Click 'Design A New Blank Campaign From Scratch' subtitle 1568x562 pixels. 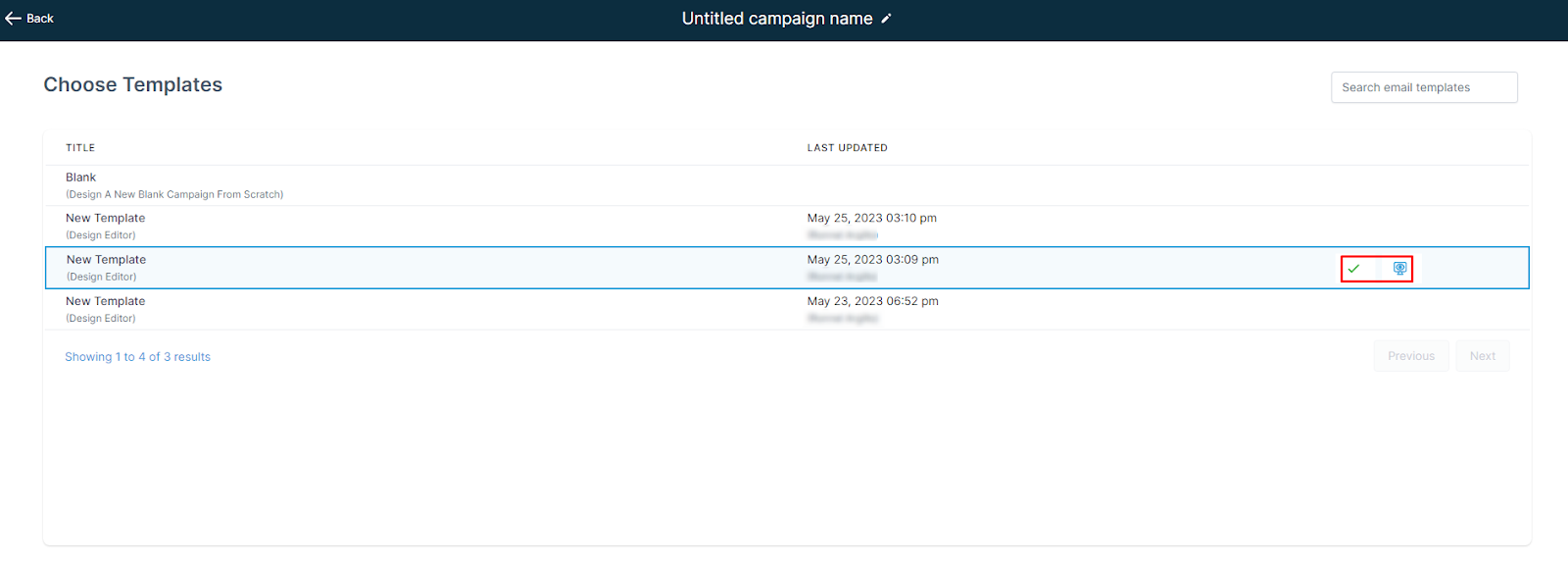[174, 195]
